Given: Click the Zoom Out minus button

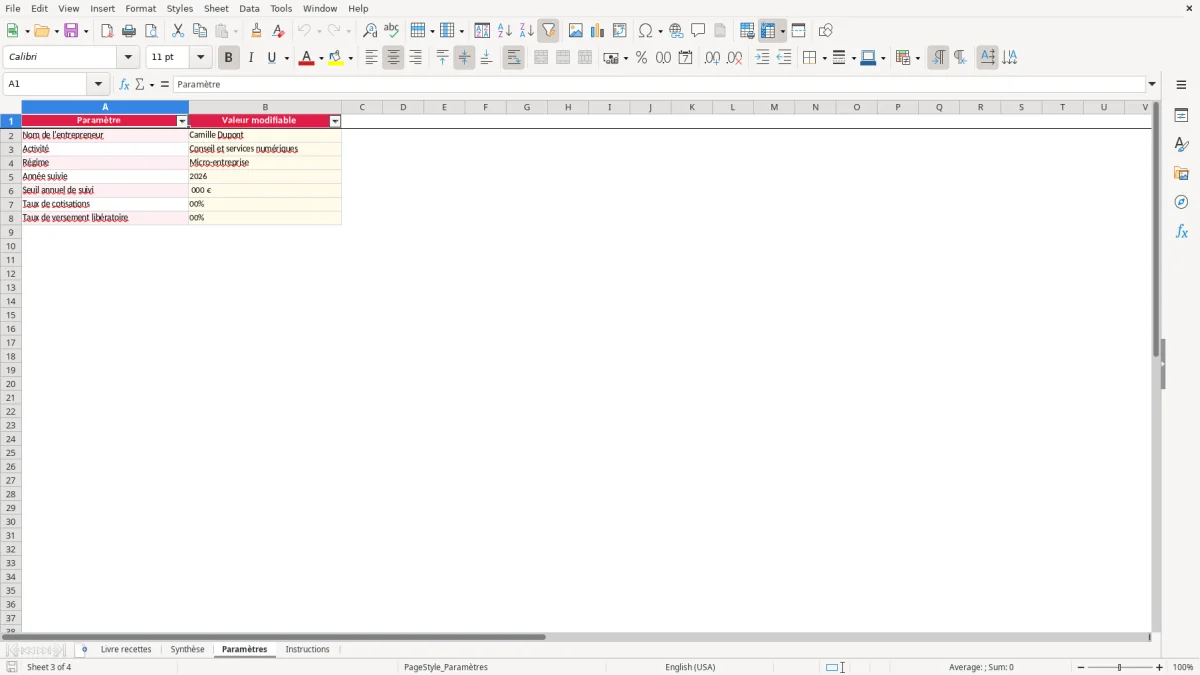Looking at the screenshot, I should pos(1081,667).
